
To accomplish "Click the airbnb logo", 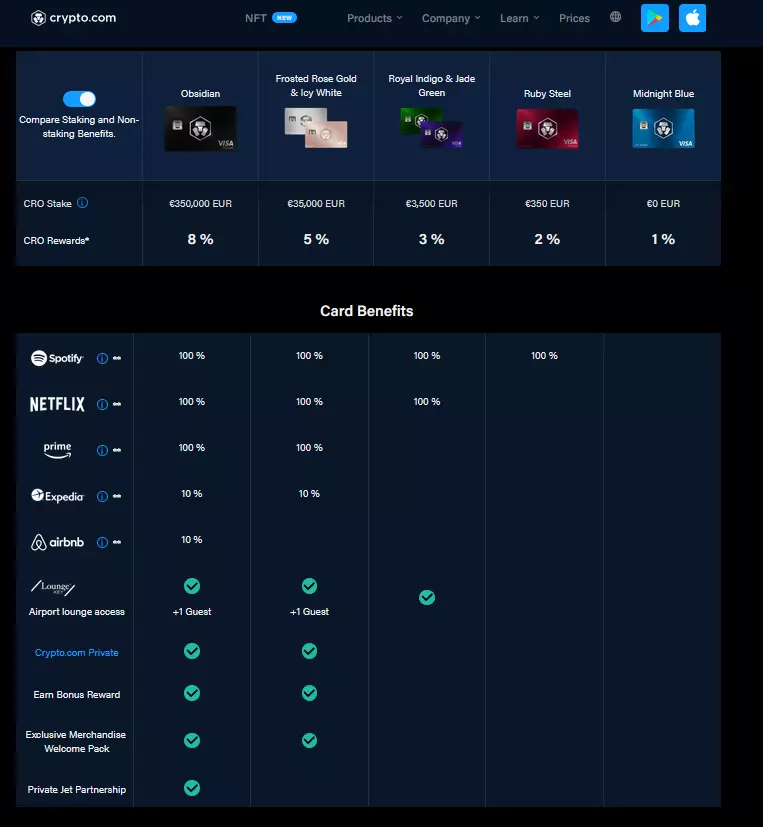I will 57,542.
